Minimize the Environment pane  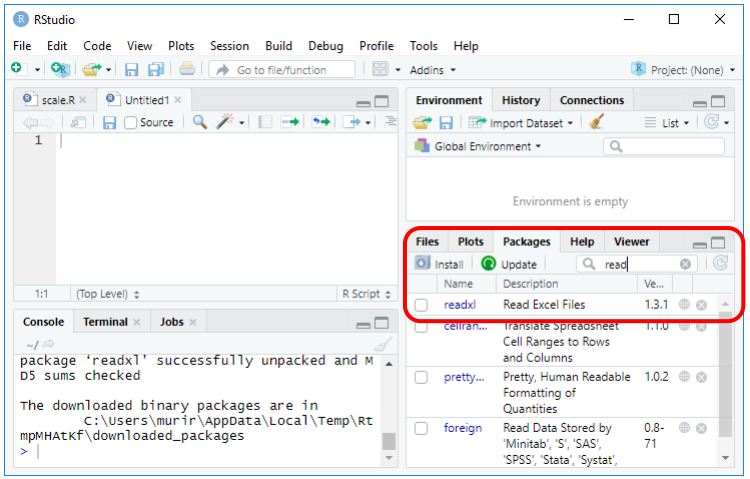(x=700, y=103)
